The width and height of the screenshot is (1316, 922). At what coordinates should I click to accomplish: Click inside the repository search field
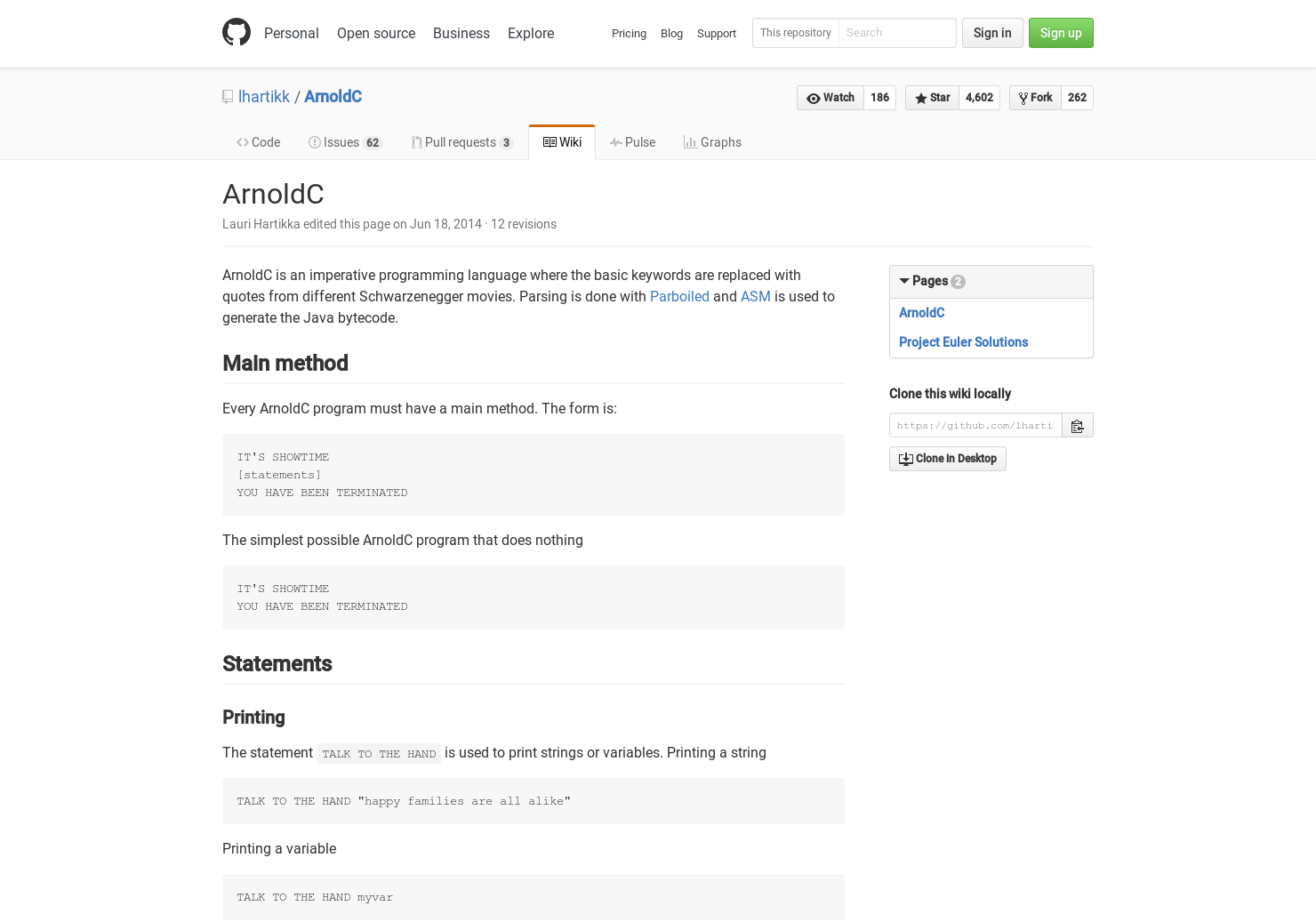click(x=897, y=33)
